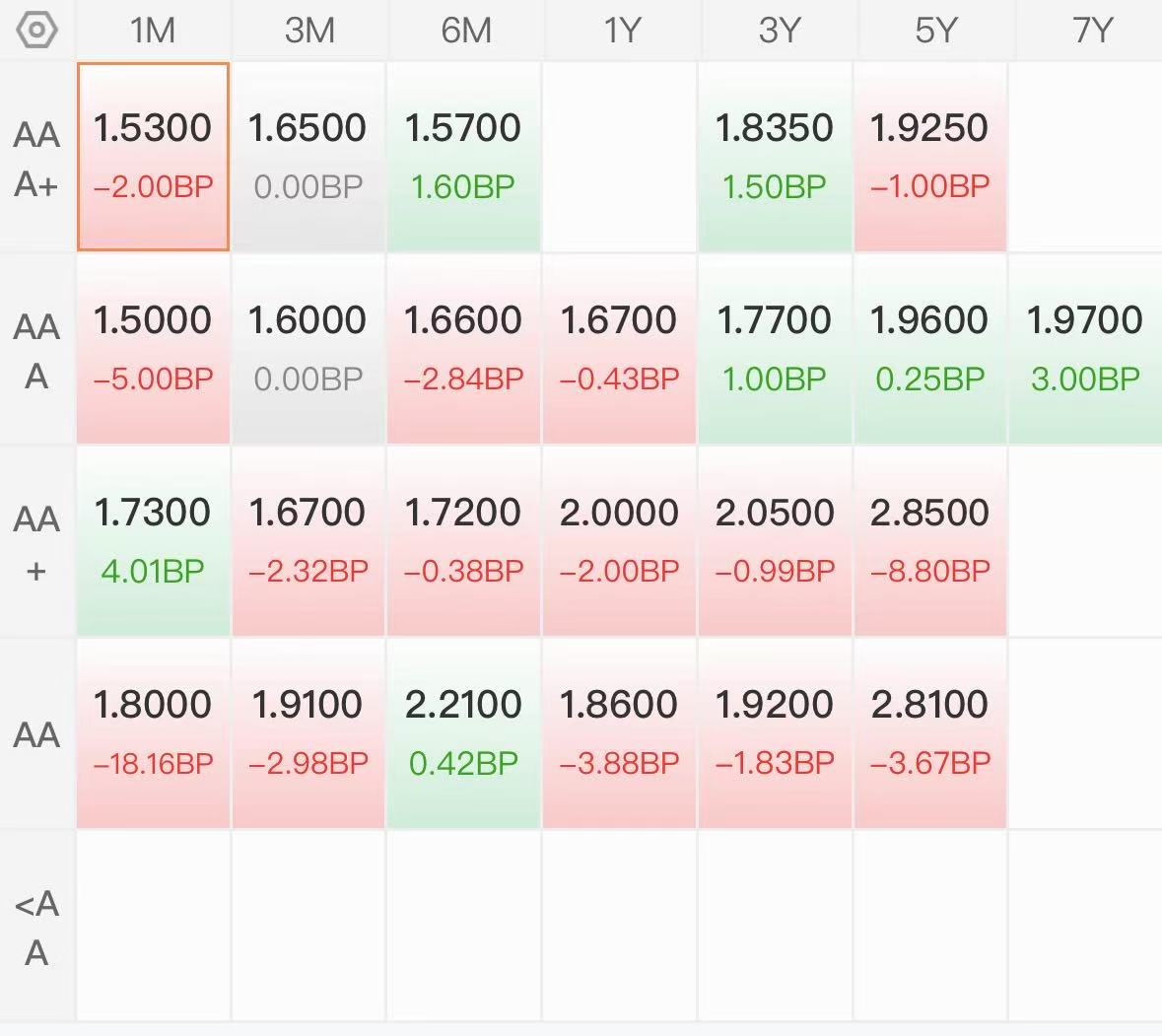Select the 3M column header

tap(309, 31)
